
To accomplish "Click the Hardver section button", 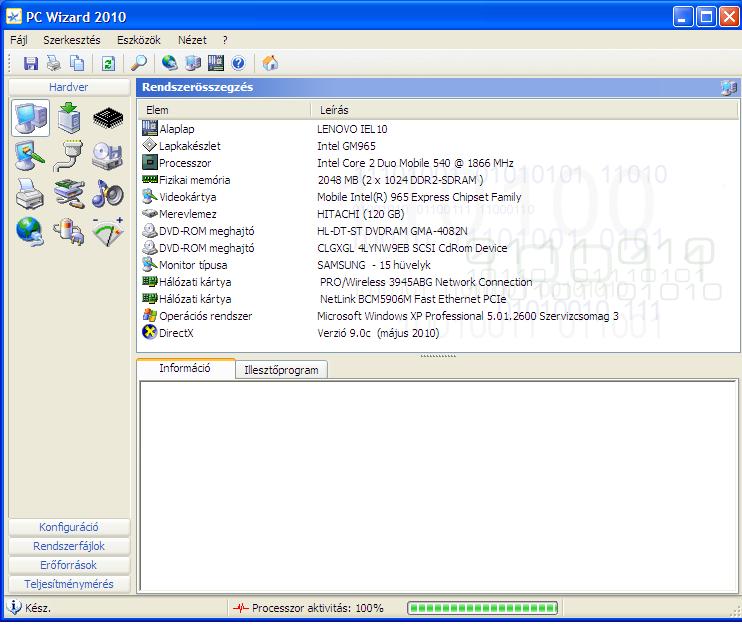I will (69, 87).
